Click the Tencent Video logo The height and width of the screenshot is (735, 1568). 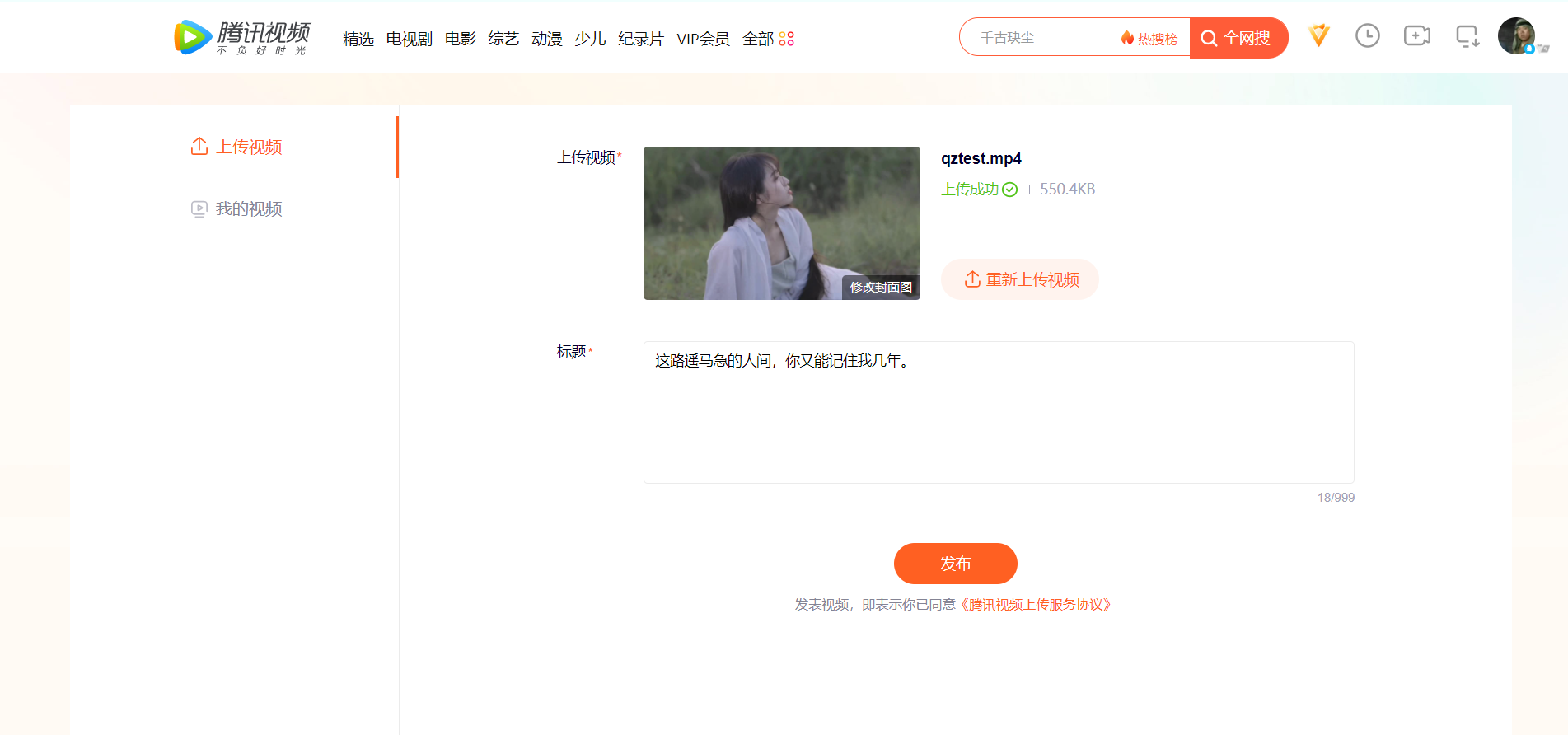[241, 38]
